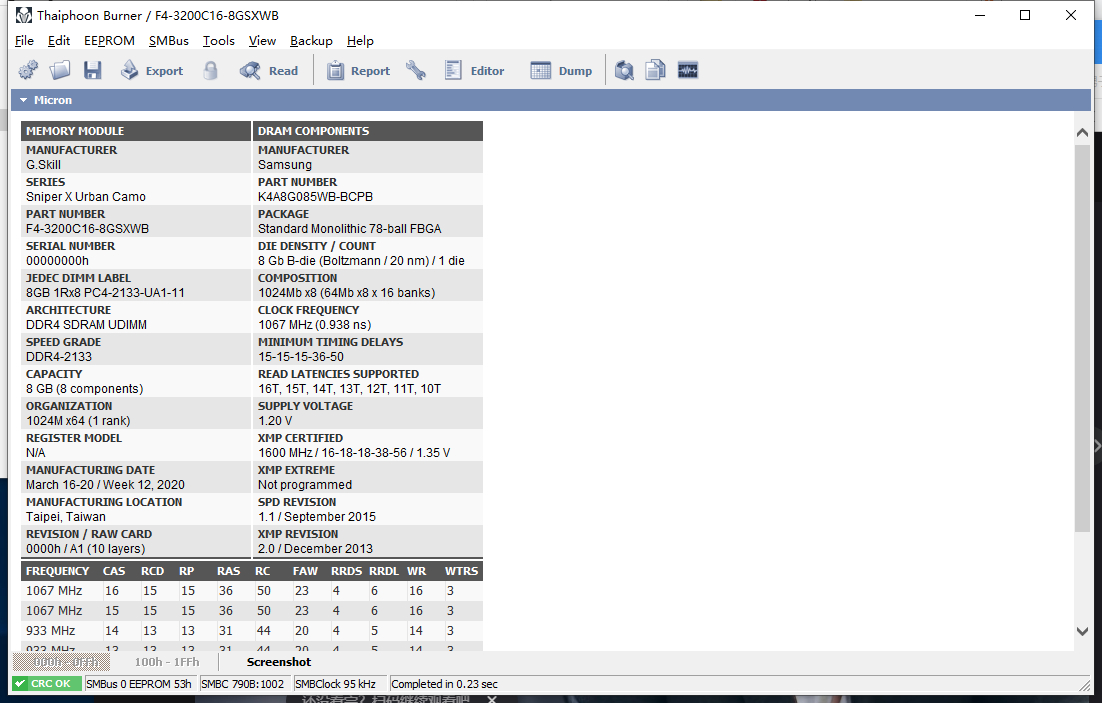
Task: Click the XMP Extreme Not programmed value
Action: coord(305,484)
